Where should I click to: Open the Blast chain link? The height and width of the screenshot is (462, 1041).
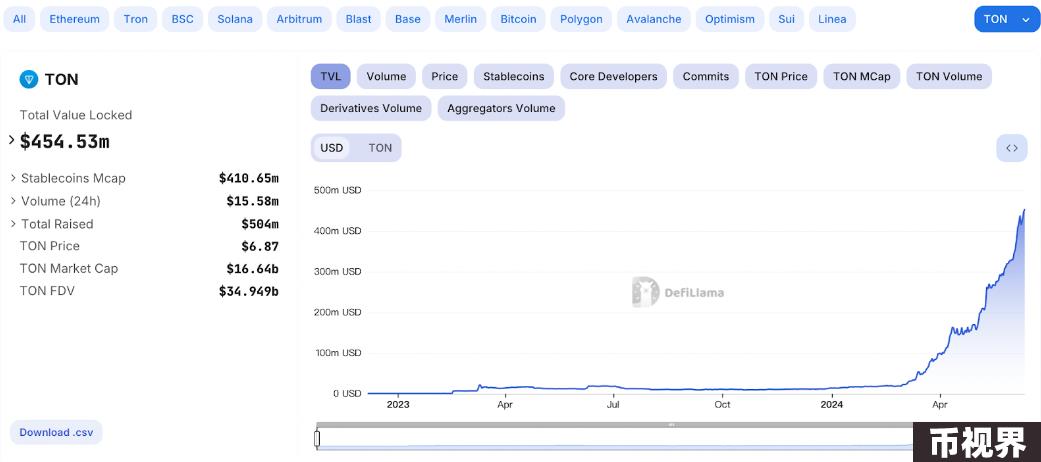coord(358,19)
